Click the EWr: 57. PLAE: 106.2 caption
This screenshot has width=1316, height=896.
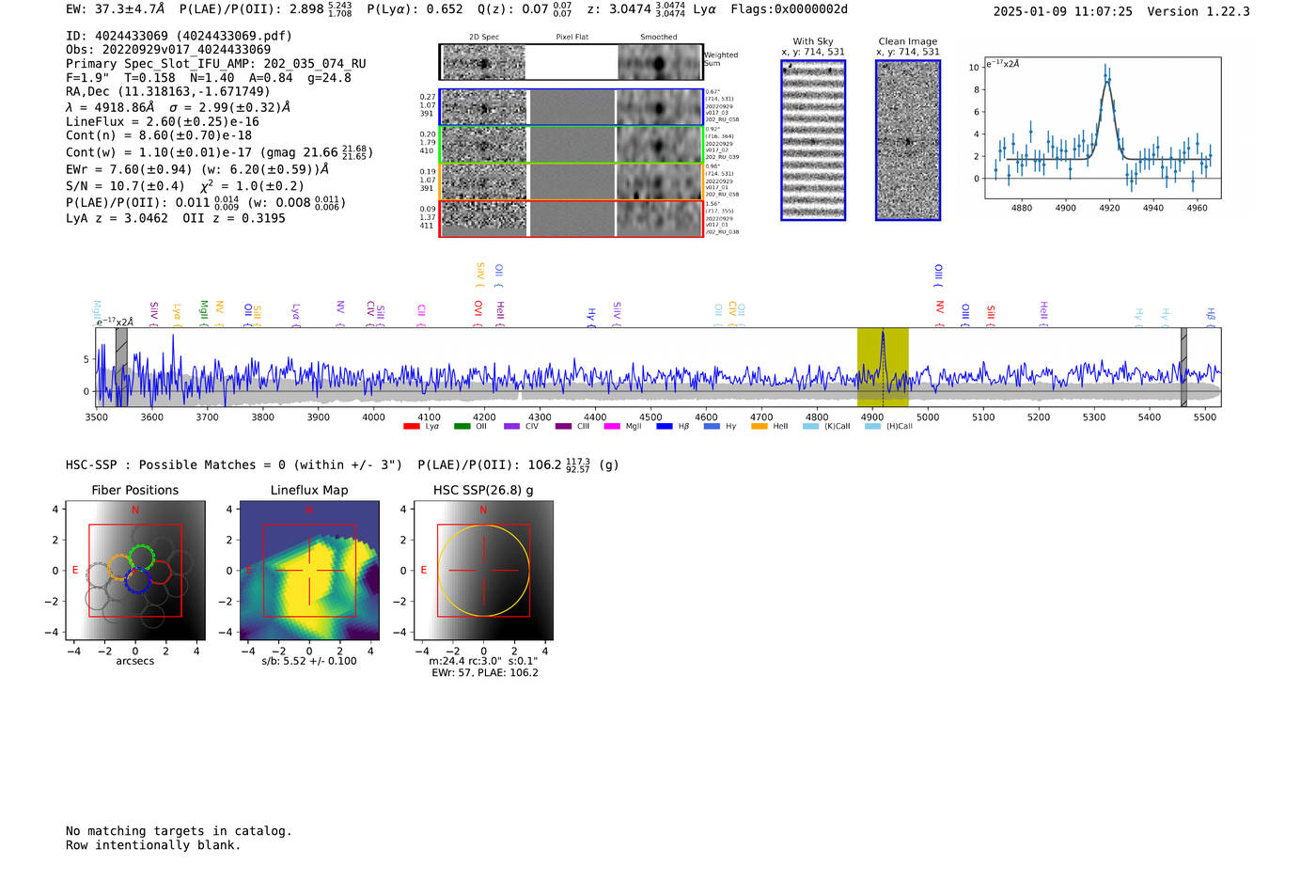[x=485, y=673]
